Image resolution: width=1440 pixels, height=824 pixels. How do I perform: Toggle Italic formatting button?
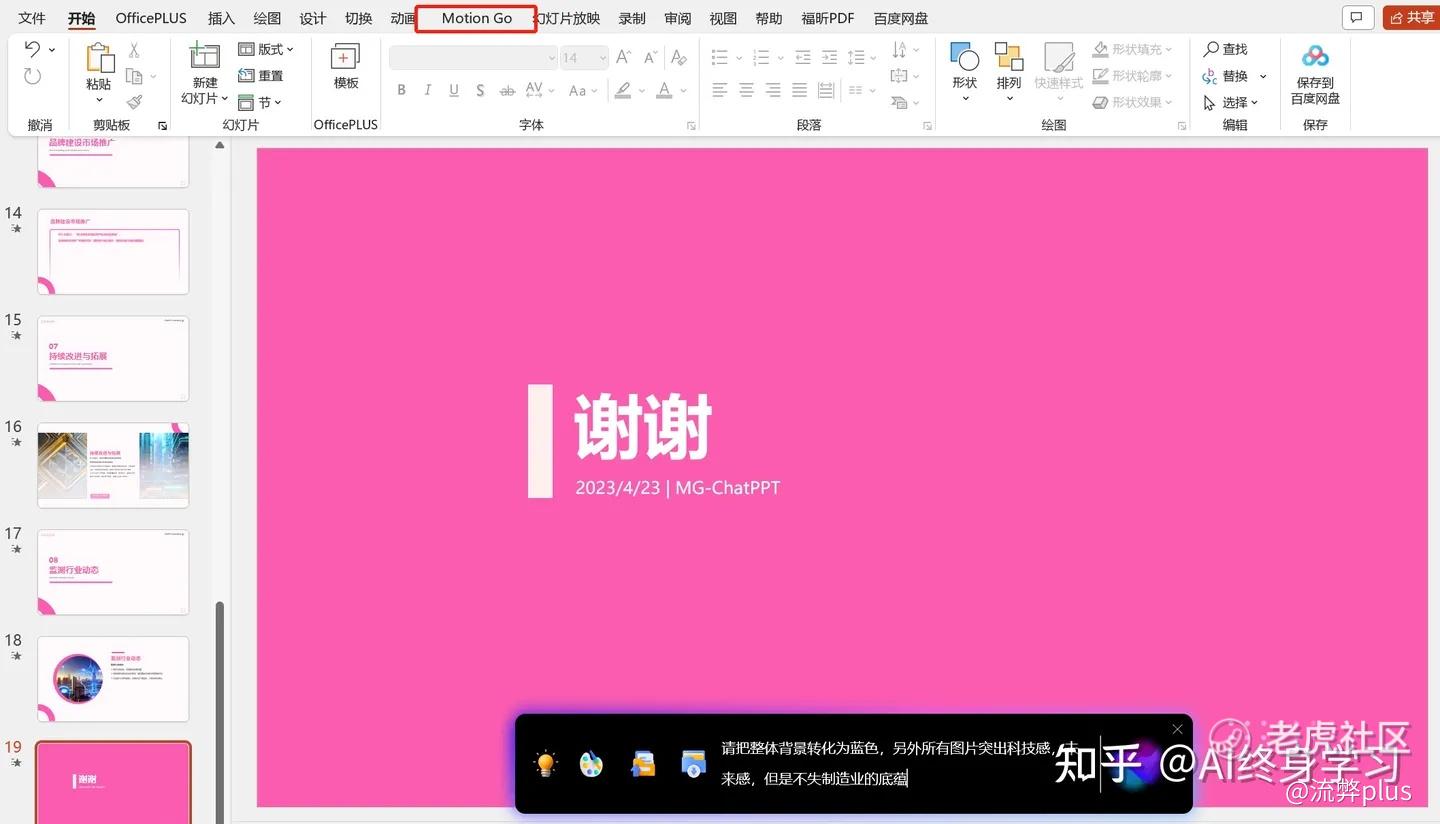pos(427,90)
